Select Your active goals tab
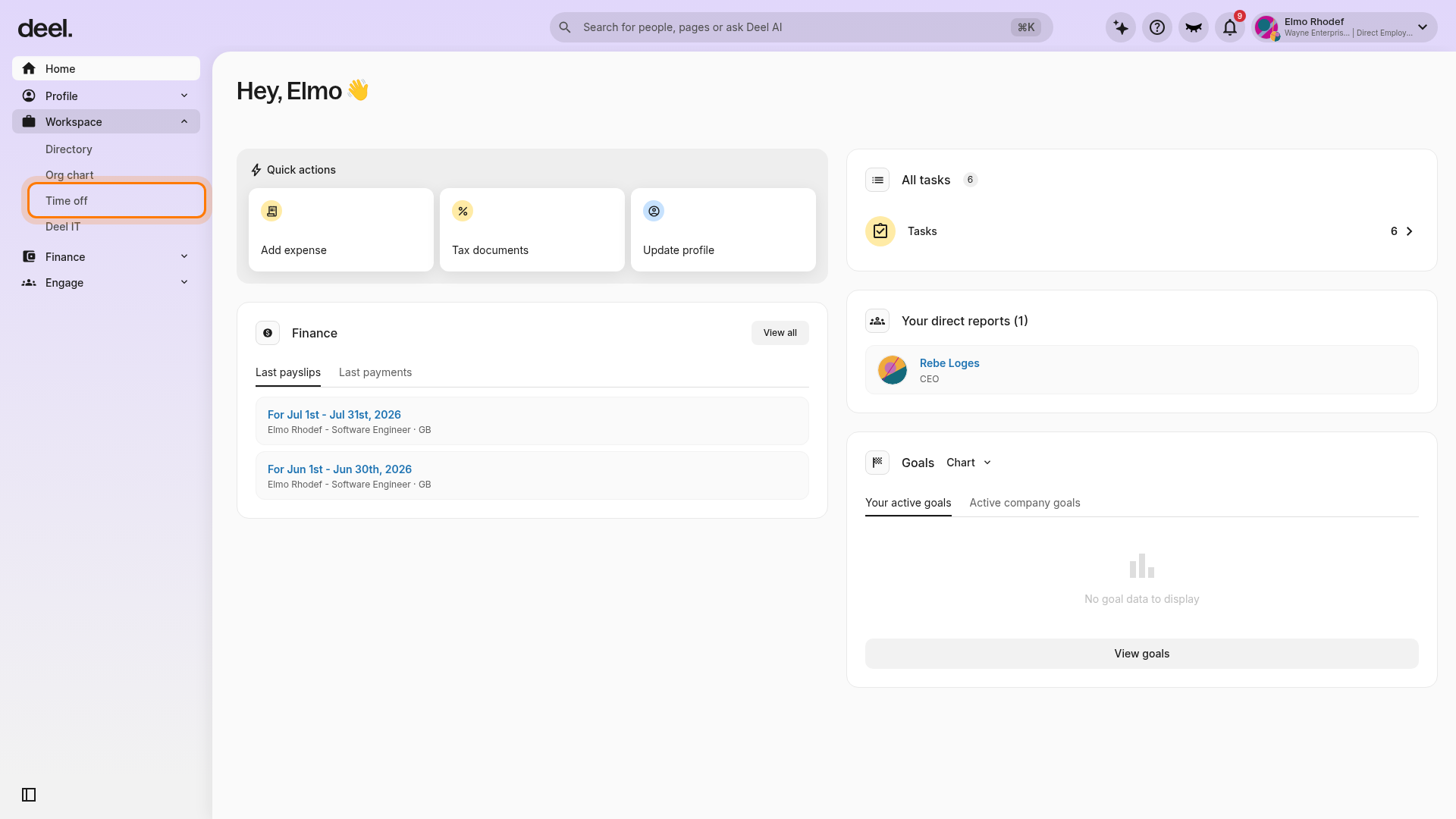Viewport: 1456px width, 819px height. [x=908, y=503]
